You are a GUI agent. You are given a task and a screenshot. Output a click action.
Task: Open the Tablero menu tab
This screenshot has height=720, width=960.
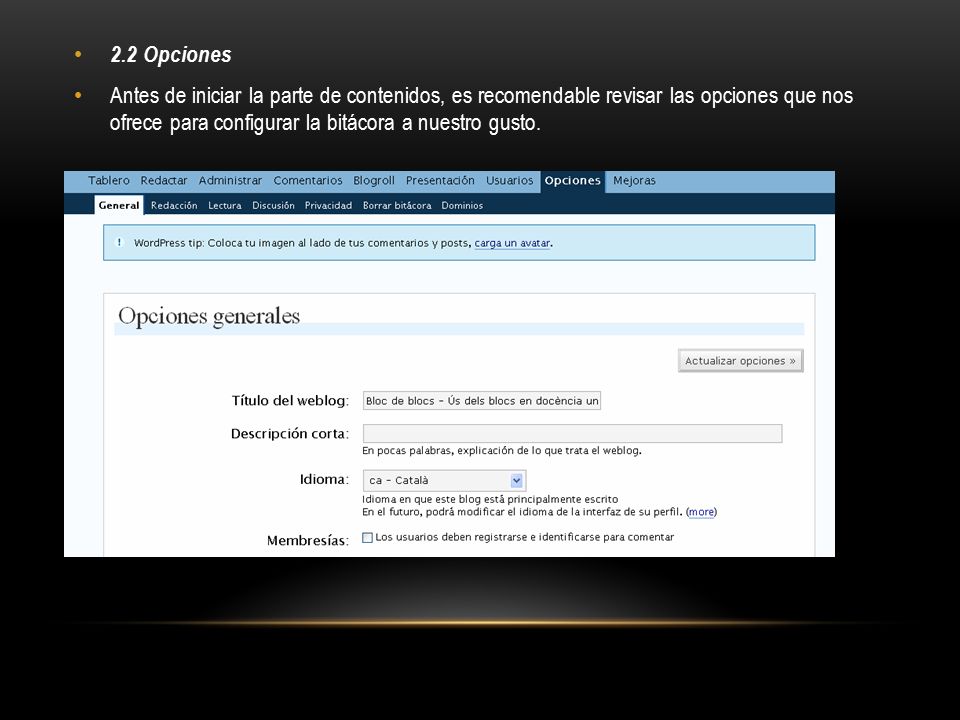(x=109, y=181)
